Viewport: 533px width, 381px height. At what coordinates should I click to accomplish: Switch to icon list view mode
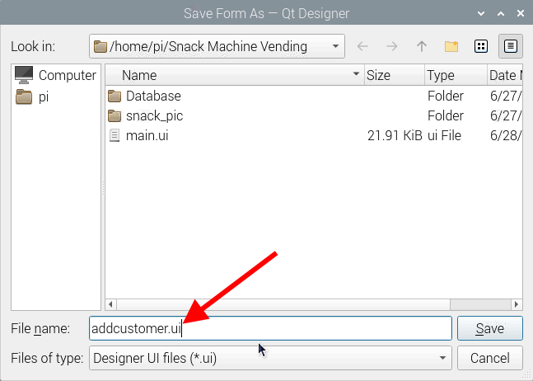coord(481,46)
